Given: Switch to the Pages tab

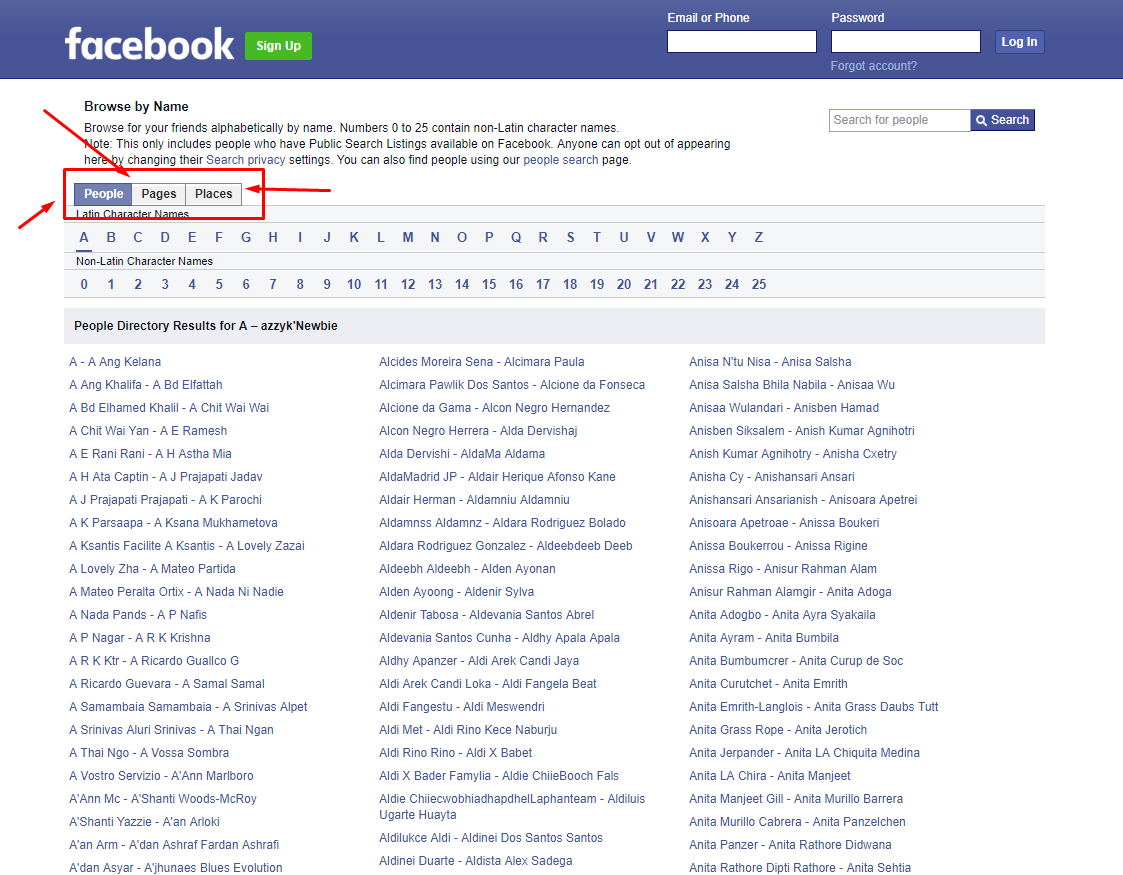Looking at the screenshot, I should [x=158, y=194].
